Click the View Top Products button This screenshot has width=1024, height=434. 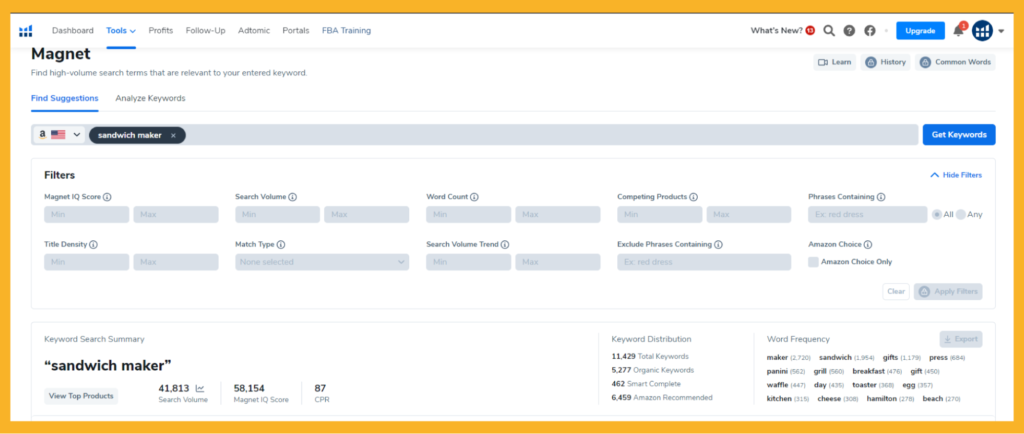(x=81, y=396)
